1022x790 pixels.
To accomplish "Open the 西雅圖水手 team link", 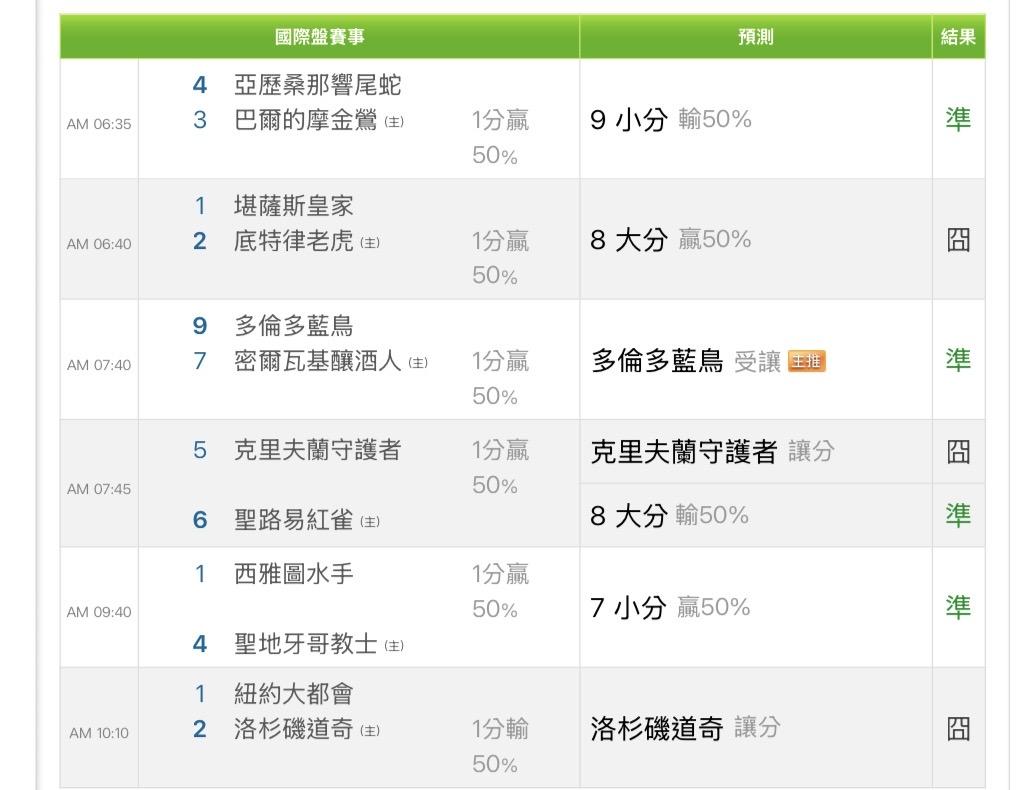I will click(x=293, y=574).
